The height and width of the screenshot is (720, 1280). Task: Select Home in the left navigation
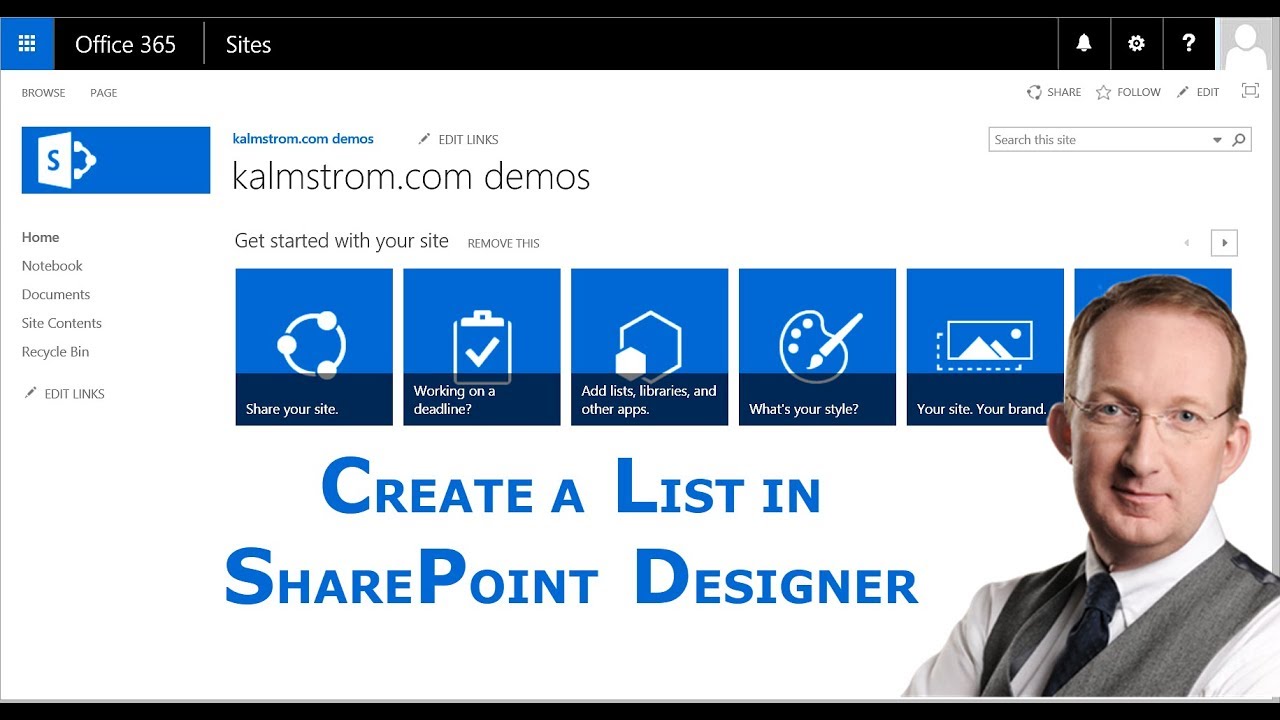pyautogui.click(x=41, y=237)
